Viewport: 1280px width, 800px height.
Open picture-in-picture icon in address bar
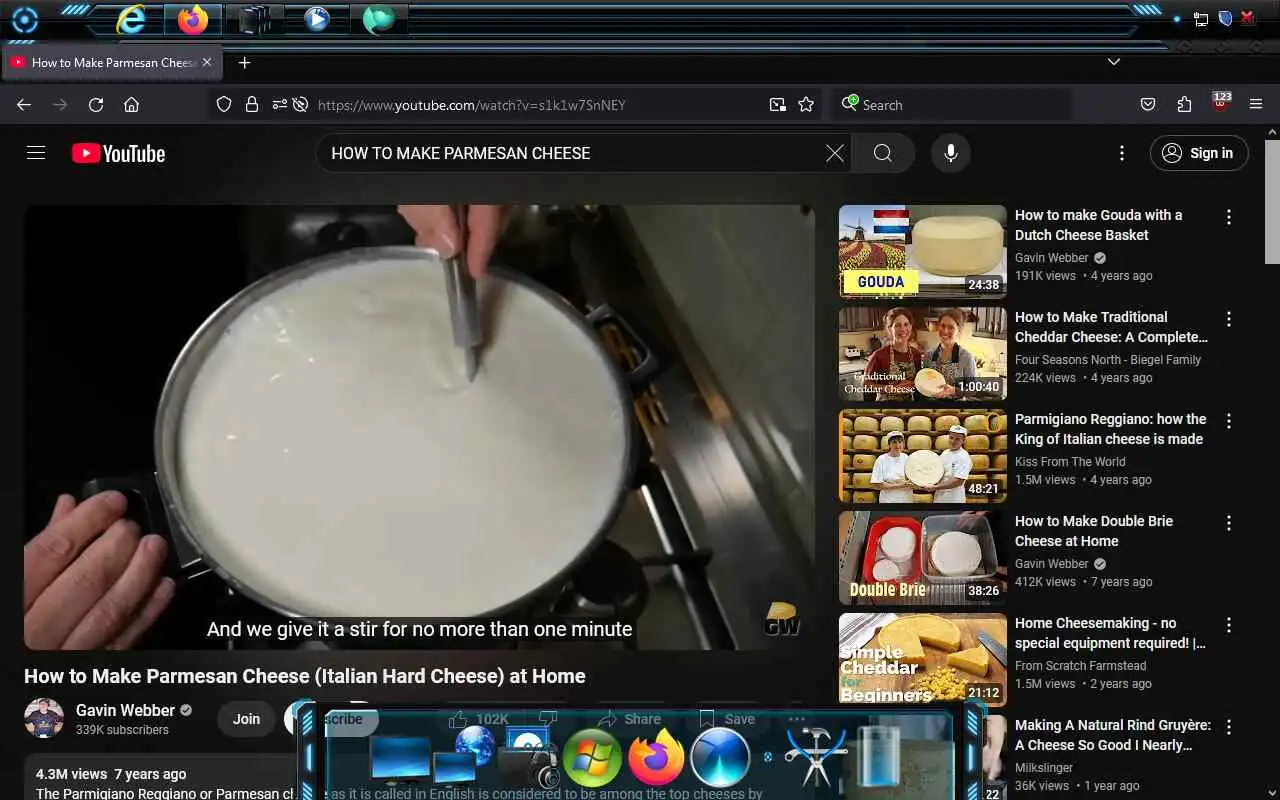click(777, 104)
